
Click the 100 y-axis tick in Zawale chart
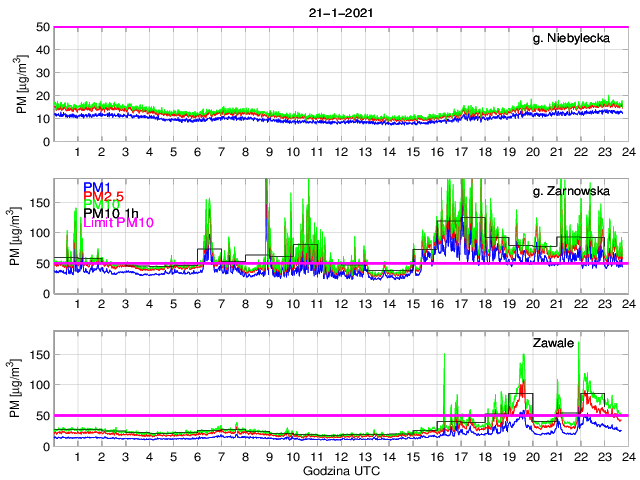(41, 385)
